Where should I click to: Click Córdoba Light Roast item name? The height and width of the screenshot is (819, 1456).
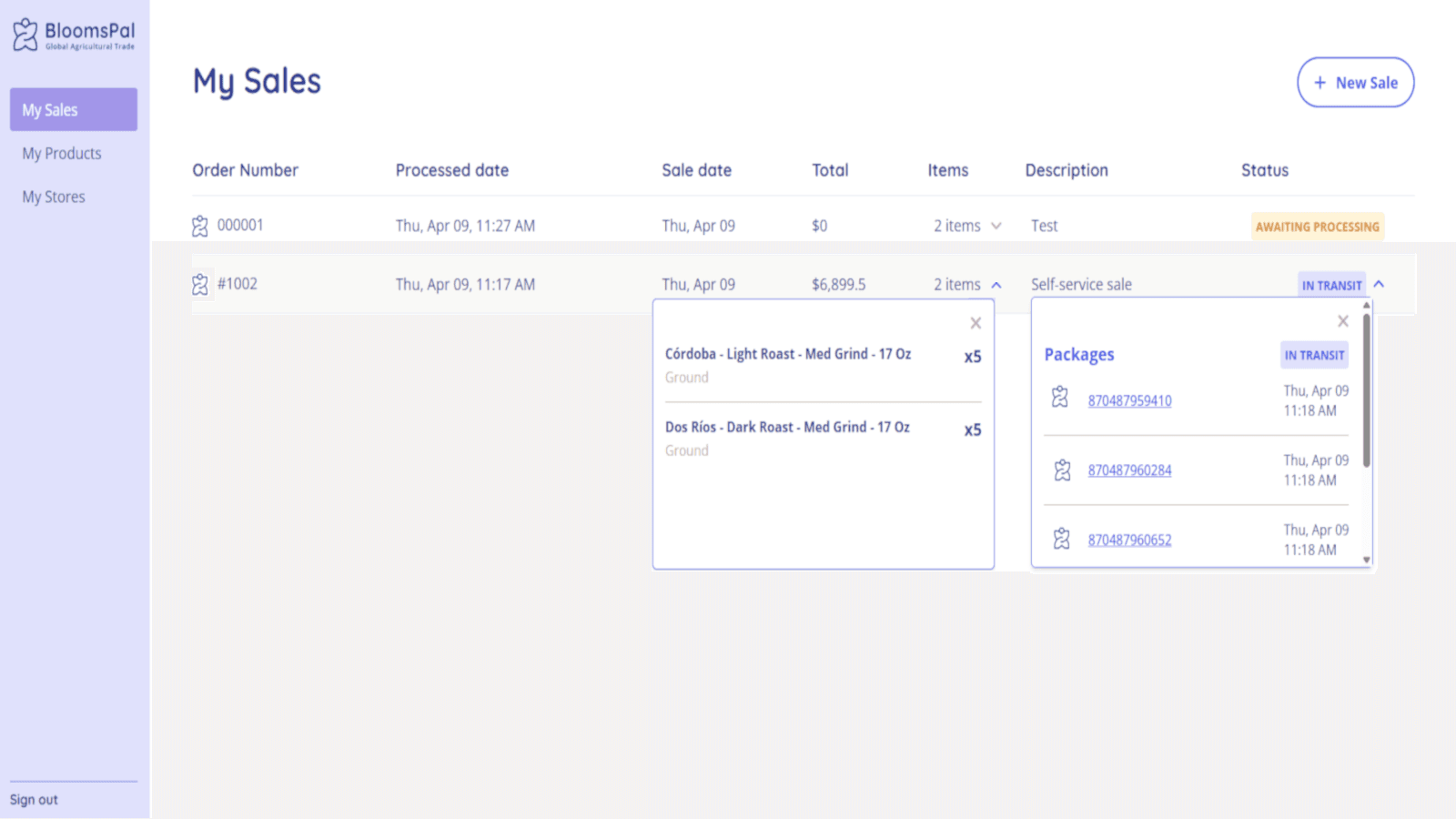click(788, 354)
